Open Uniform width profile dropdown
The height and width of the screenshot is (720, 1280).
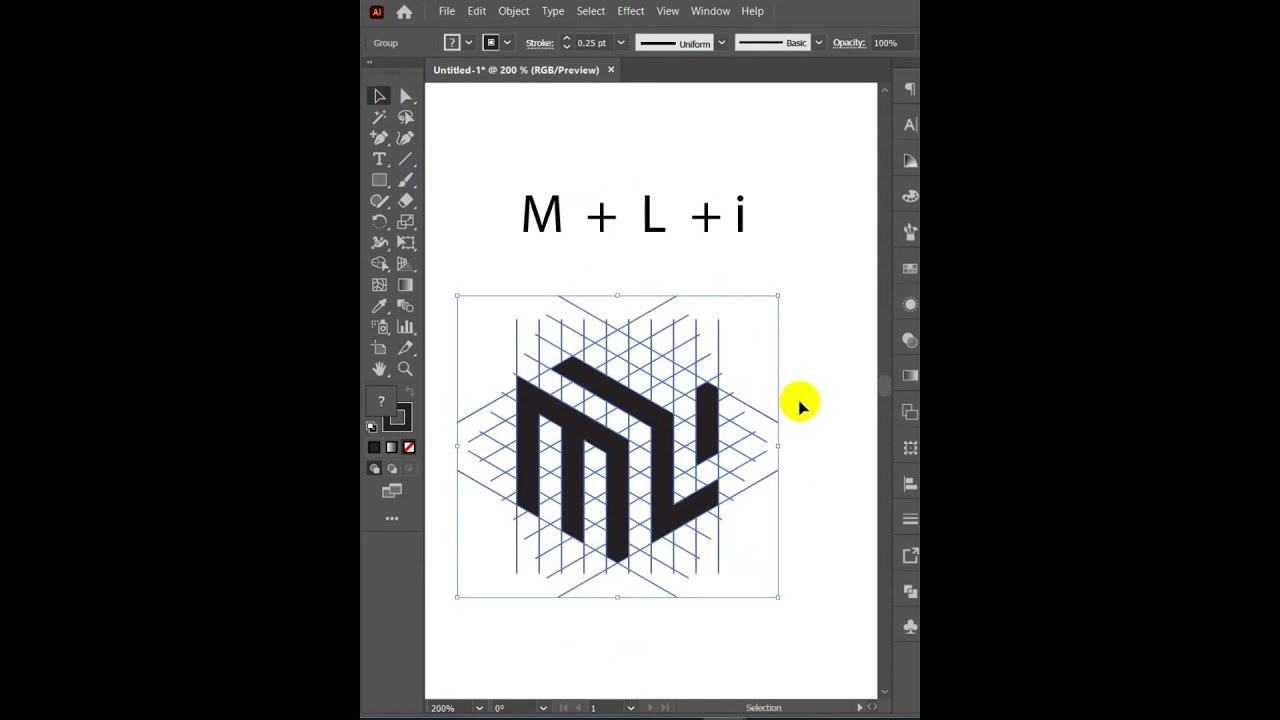(721, 43)
